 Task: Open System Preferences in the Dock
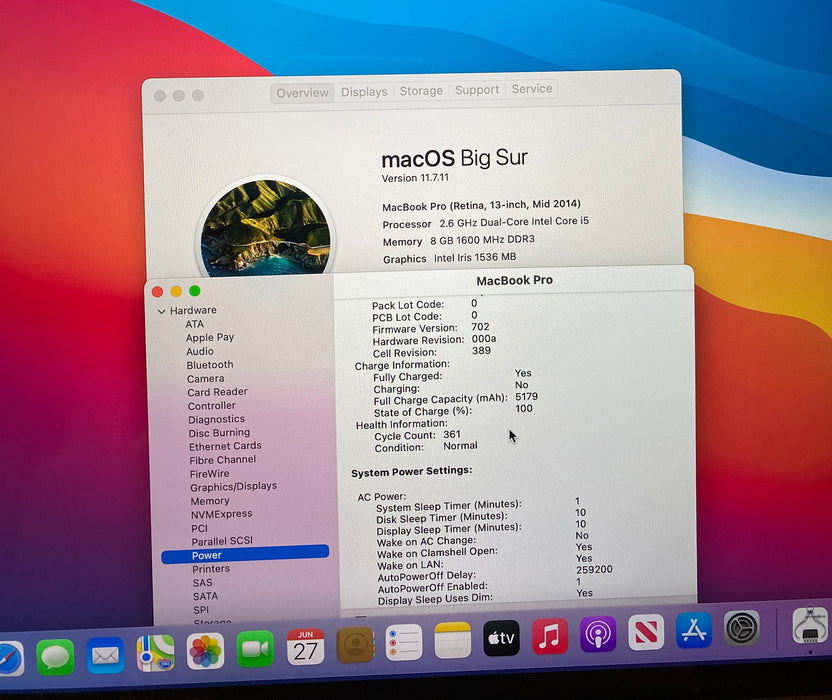(x=742, y=628)
